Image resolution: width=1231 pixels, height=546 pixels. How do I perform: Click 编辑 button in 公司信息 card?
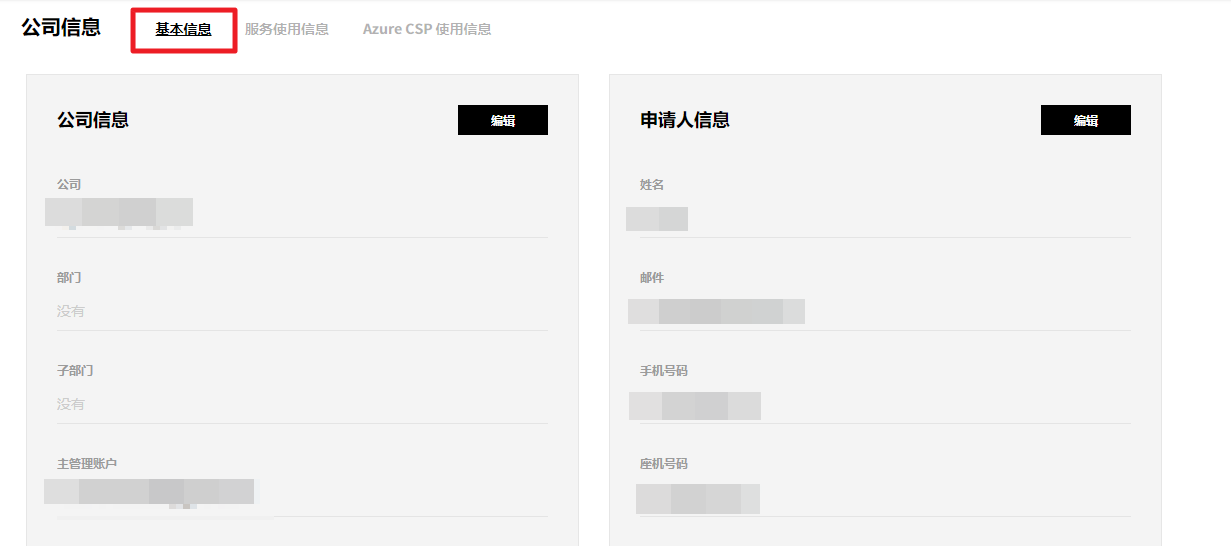(503, 120)
